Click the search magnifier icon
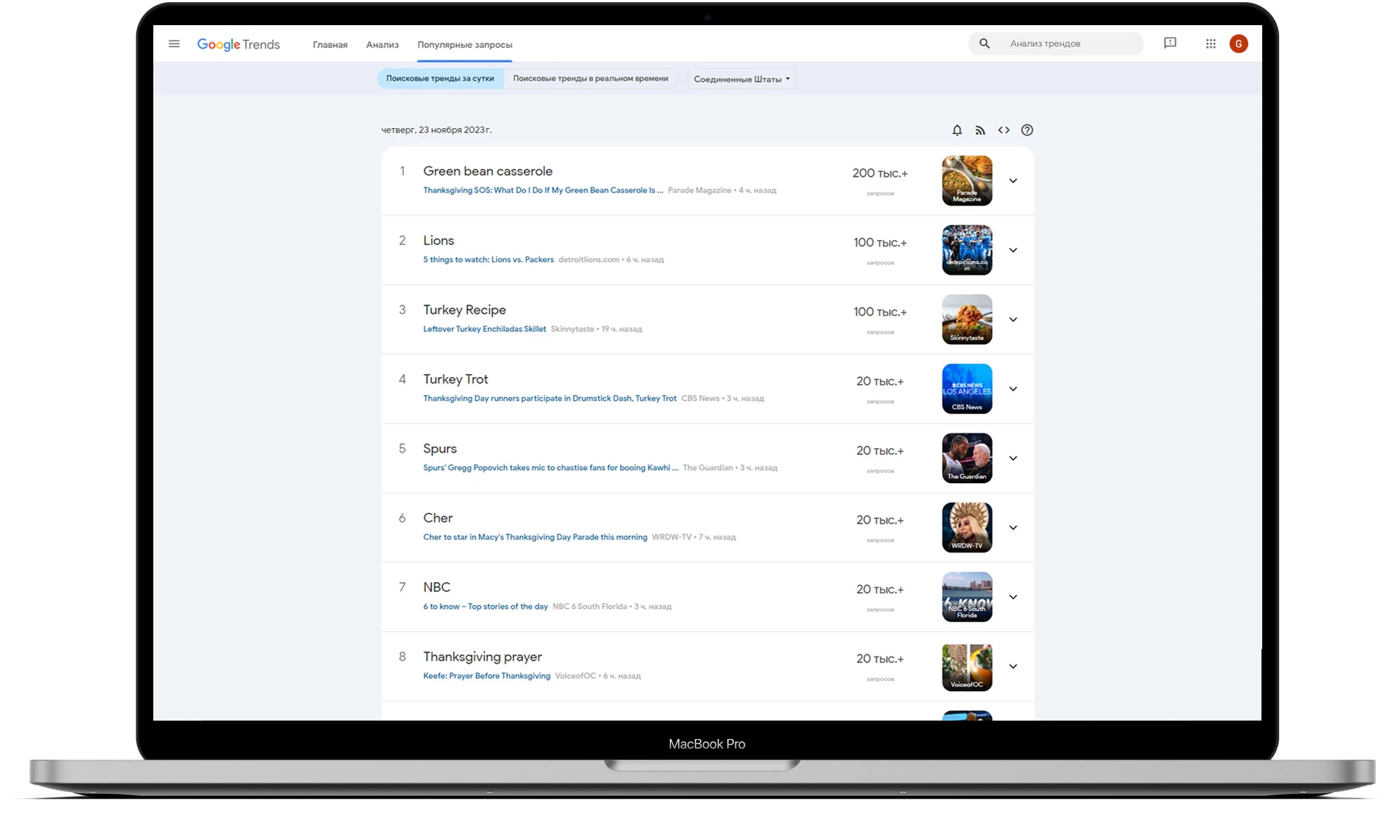 984,43
